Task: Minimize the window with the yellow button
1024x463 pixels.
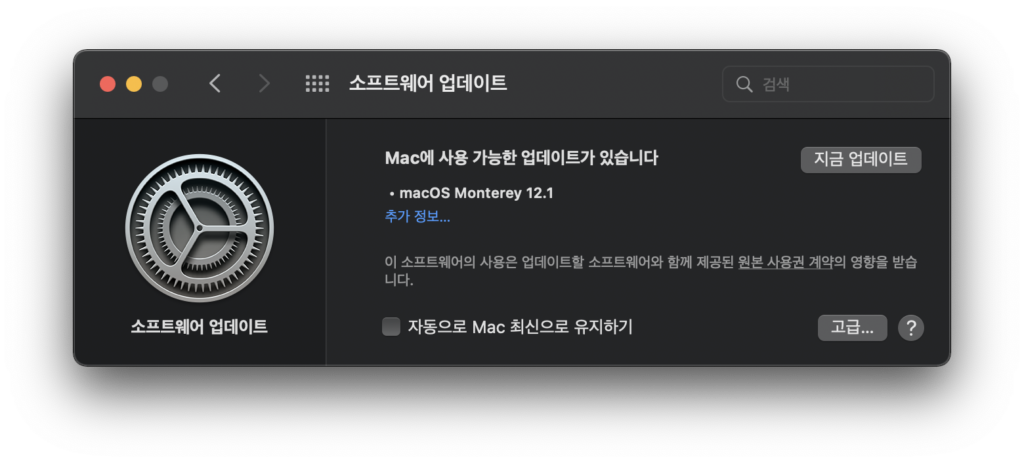Action: point(134,84)
